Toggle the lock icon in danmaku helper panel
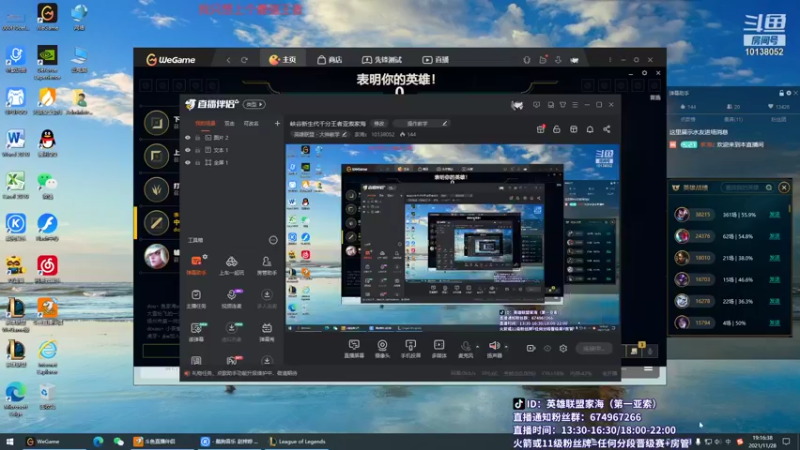The image size is (800, 450). coord(781,93)
